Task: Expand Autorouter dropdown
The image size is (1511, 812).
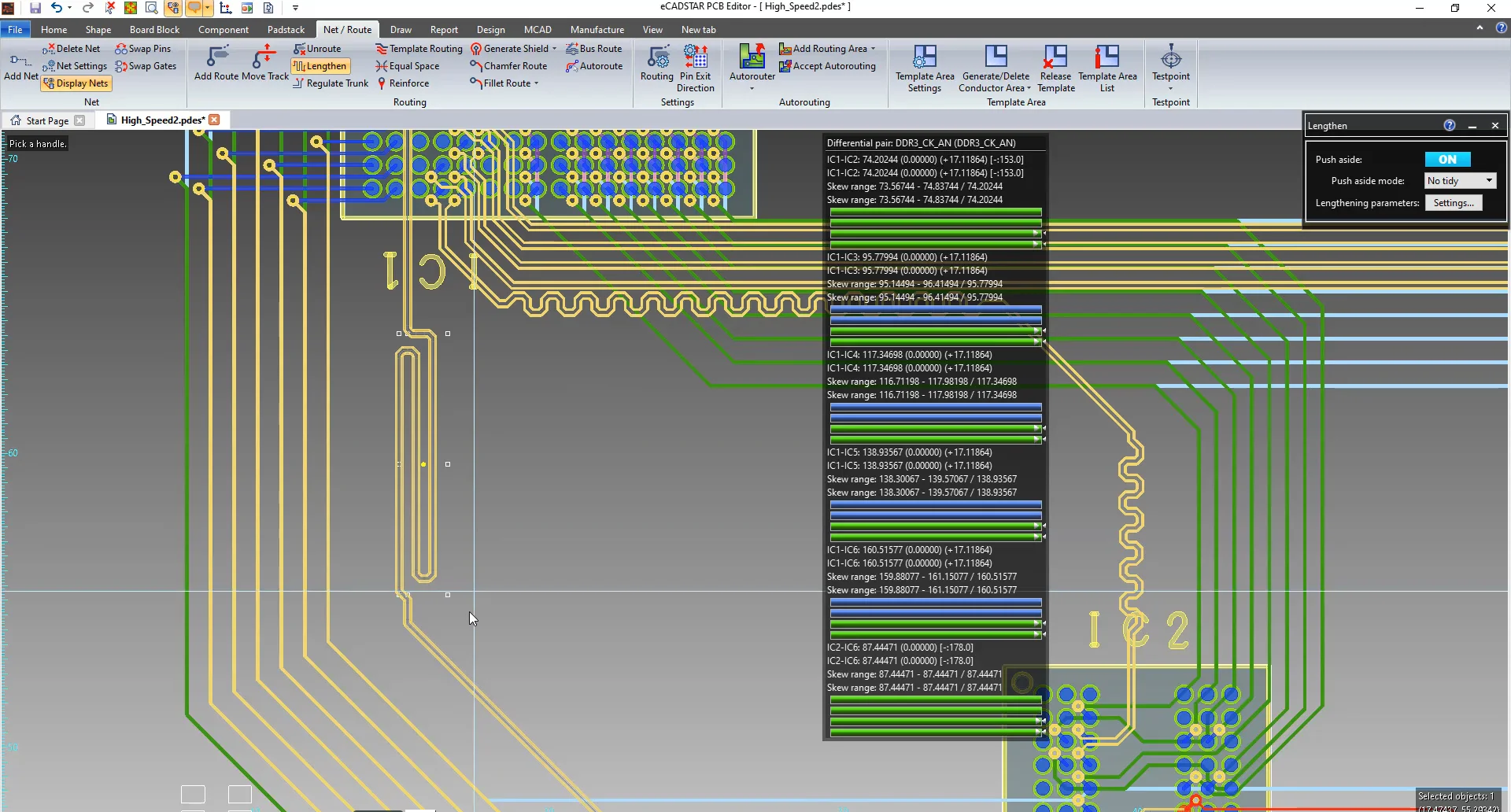Action: point(752,88)
